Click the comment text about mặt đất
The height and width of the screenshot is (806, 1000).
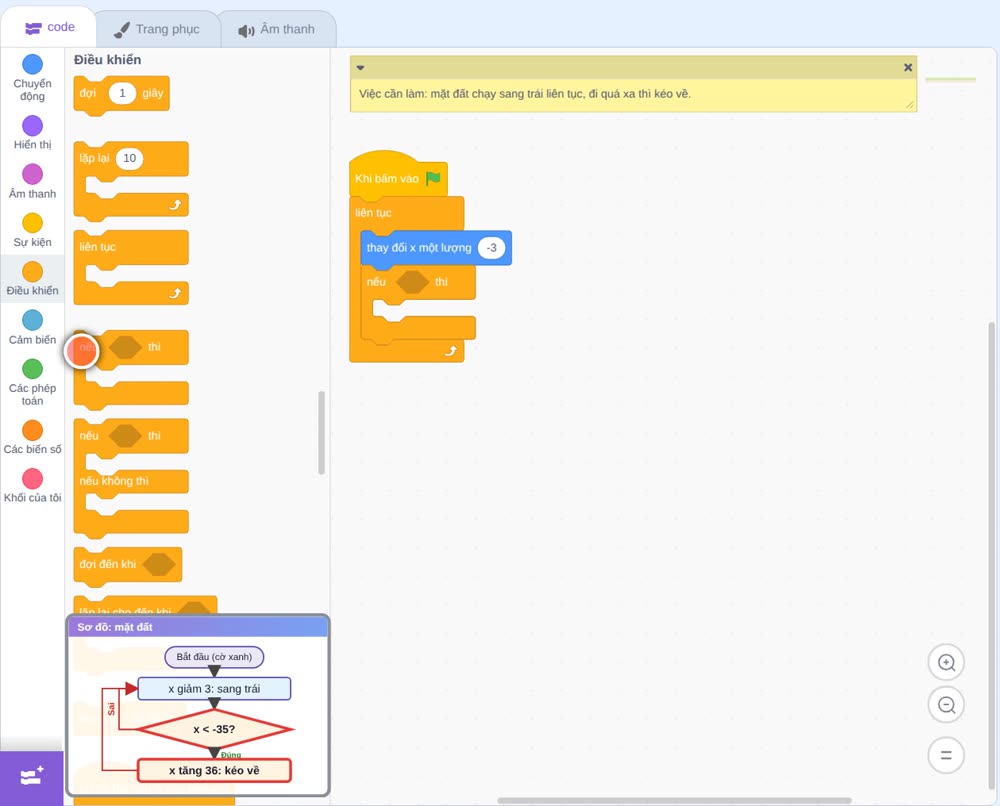tap(525, 94)
